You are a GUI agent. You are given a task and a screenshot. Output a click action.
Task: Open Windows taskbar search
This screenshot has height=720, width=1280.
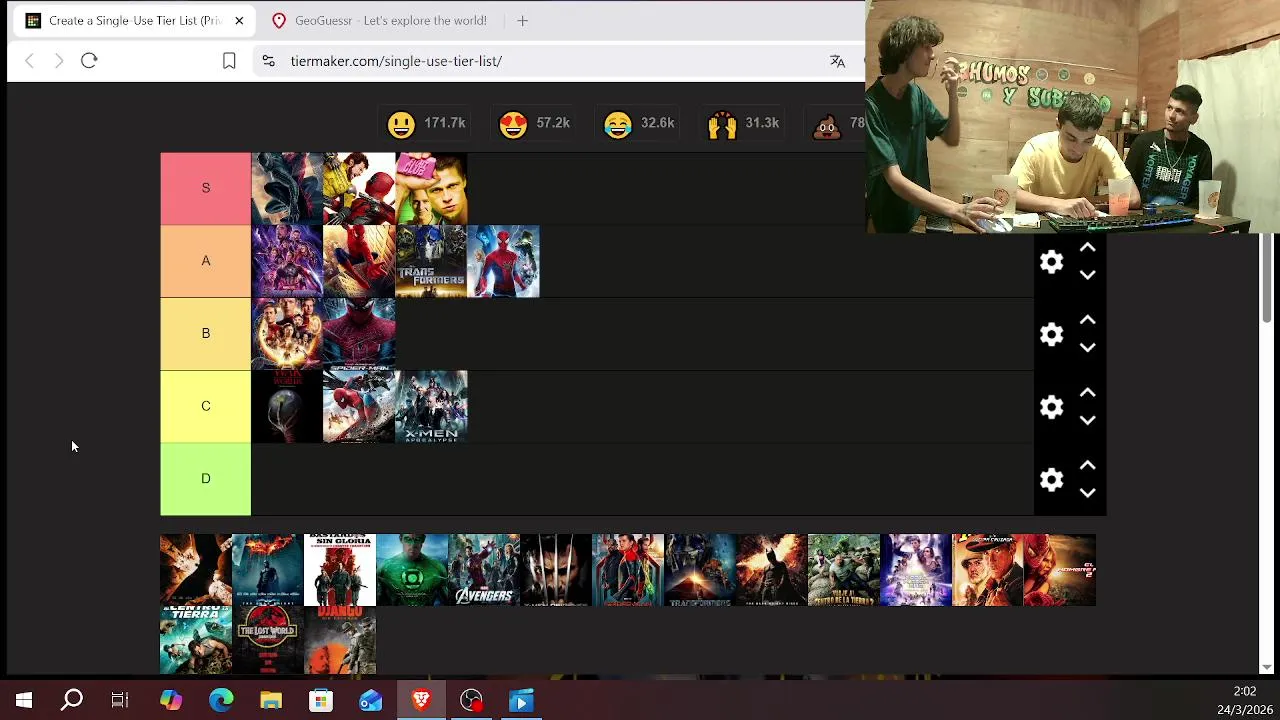pos(72,701)
